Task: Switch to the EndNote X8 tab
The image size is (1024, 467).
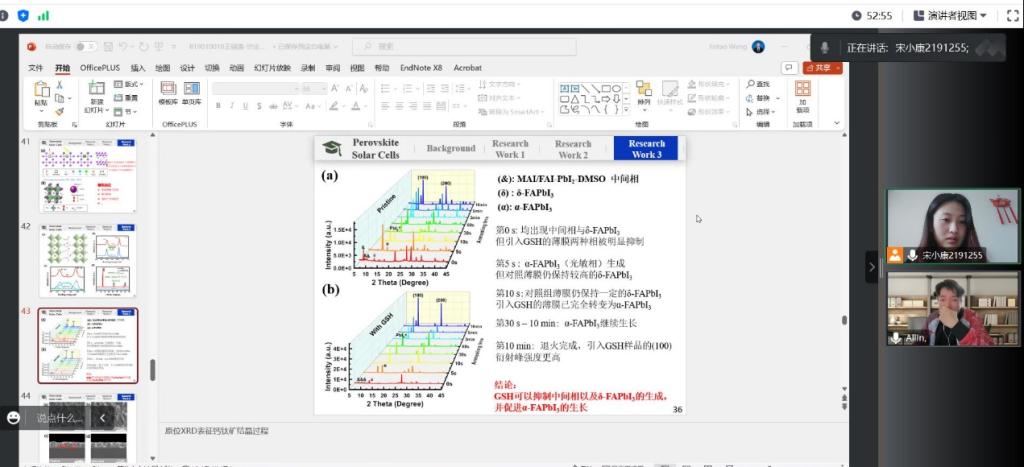Action: coord(421,68)
